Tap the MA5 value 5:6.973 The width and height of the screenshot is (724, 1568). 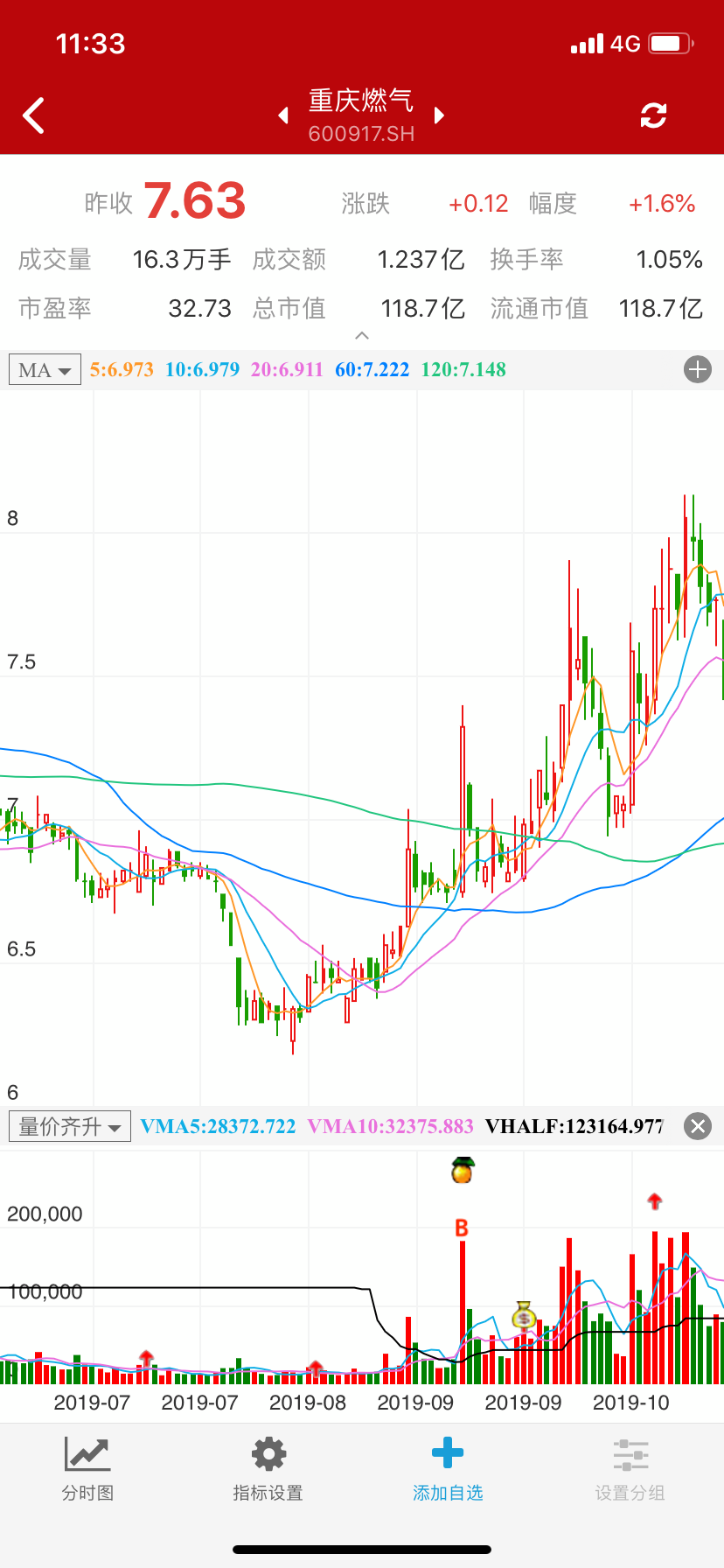click(122, 369)
